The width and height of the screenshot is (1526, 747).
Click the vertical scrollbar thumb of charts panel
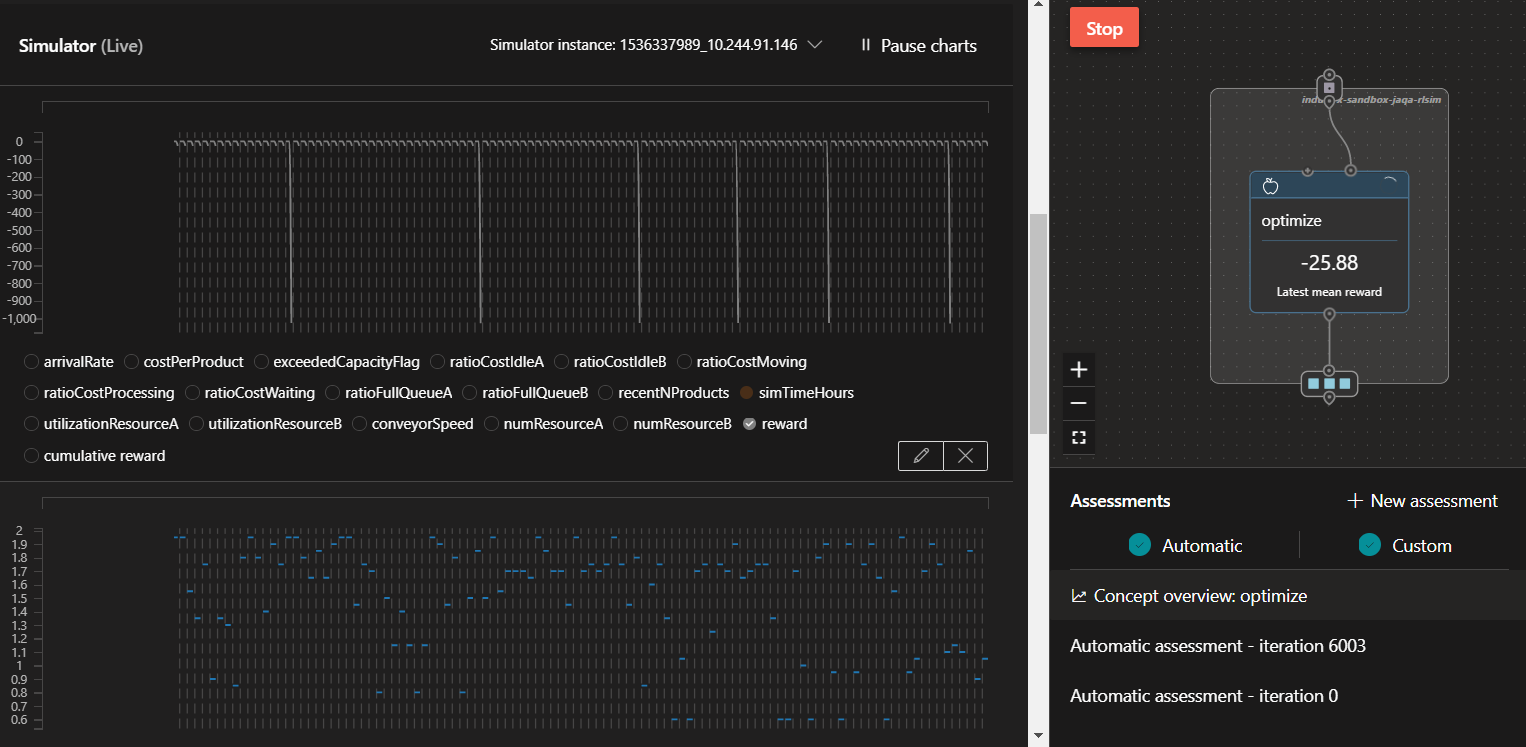pyautogui.click(x=1038, y=322)
